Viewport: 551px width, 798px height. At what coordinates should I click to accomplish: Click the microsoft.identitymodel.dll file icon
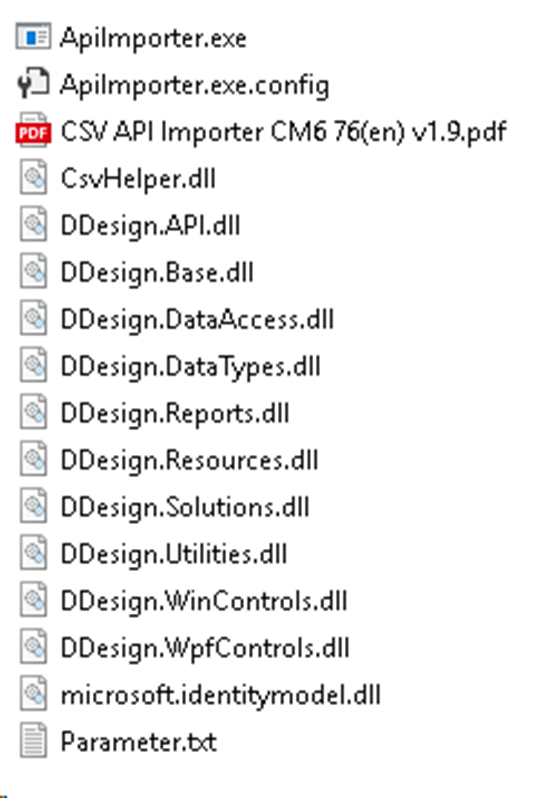click(34, 694)
